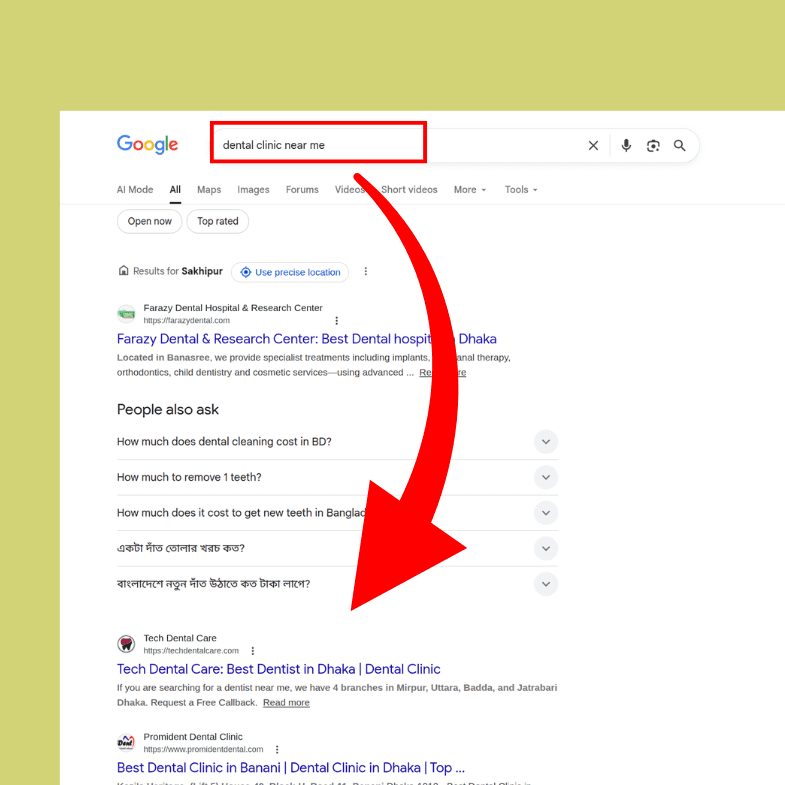
Task: Open options menu next to Use precise location
Action: click(366, 271)
